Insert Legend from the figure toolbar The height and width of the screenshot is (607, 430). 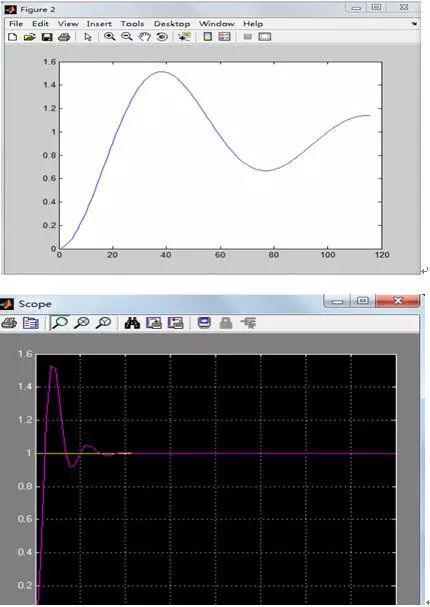[224, 37]
